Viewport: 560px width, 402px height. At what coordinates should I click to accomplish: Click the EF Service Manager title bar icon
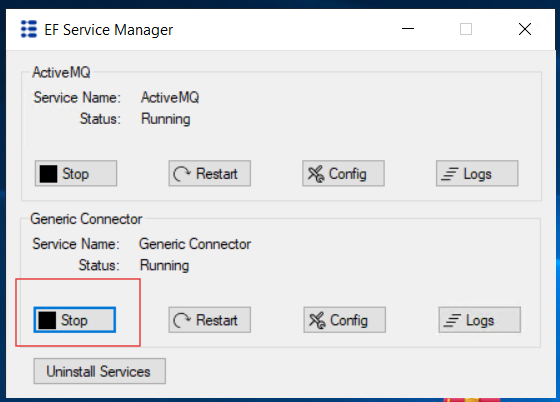29,29
